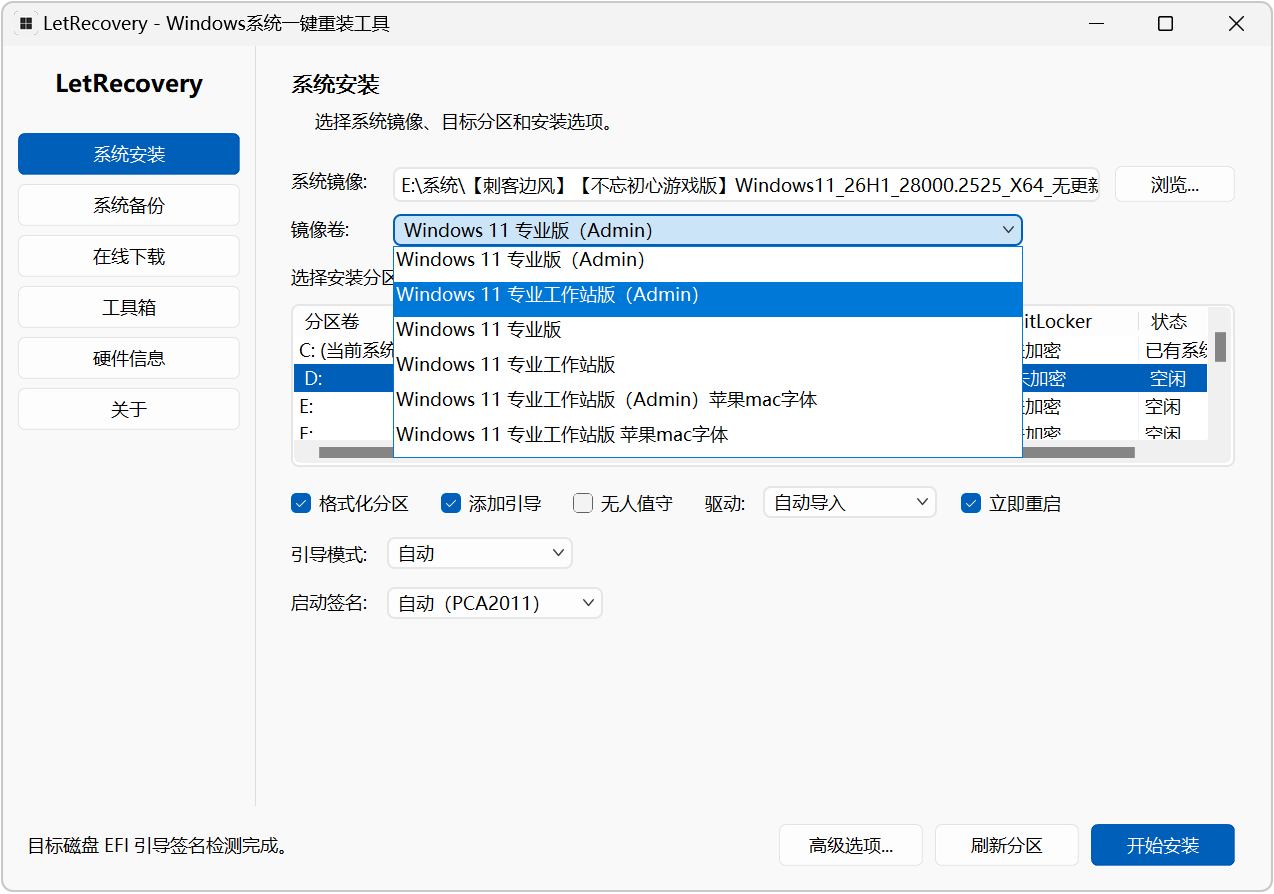Click the 开始安装 button
Image resolution: width=1274 pixels, height=894 pixels.
(1163, 845)
